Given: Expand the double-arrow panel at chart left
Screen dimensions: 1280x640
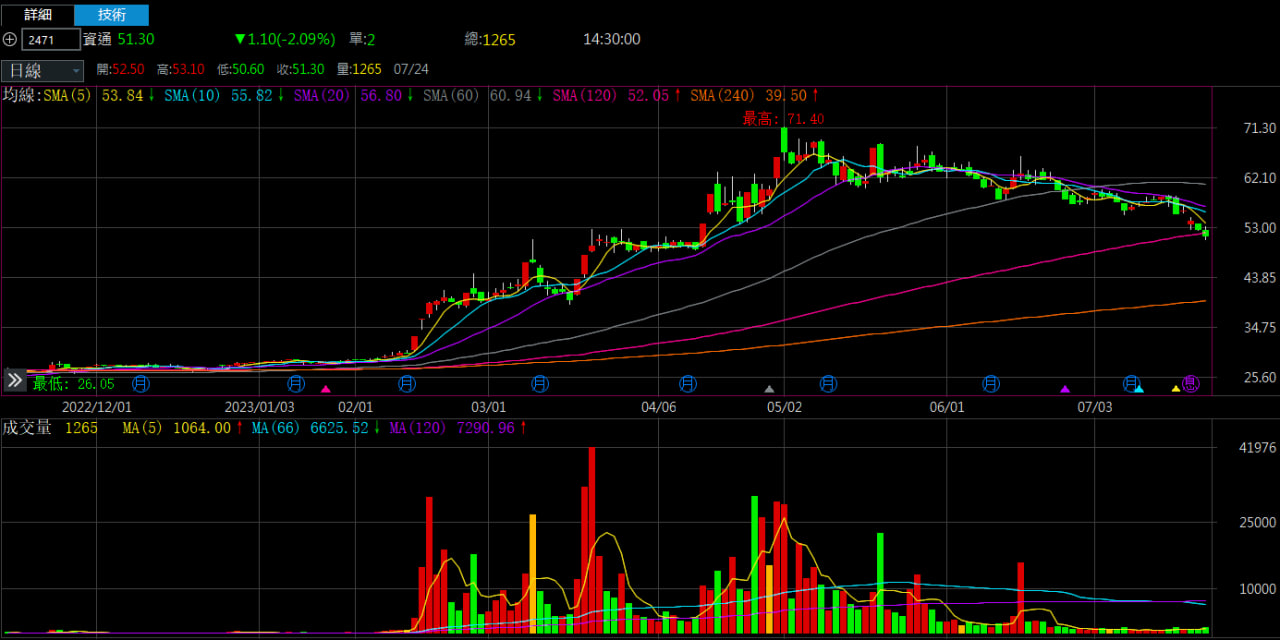Looking at the screenshot, I should point(15,380).
